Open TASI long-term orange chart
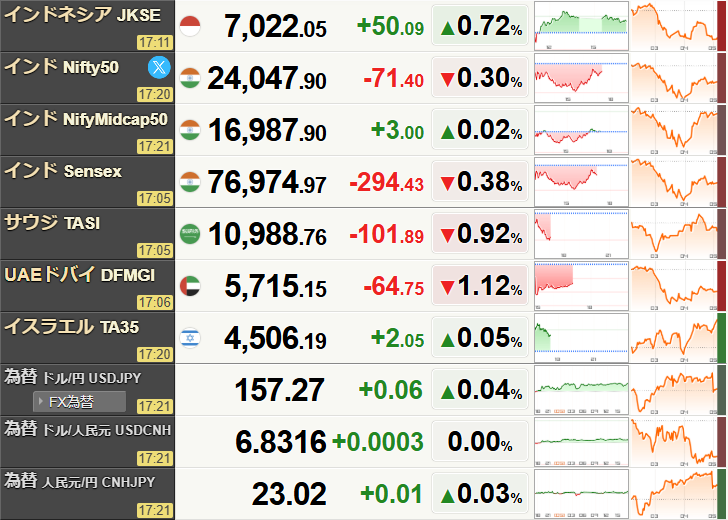 (x=674, y=234)
